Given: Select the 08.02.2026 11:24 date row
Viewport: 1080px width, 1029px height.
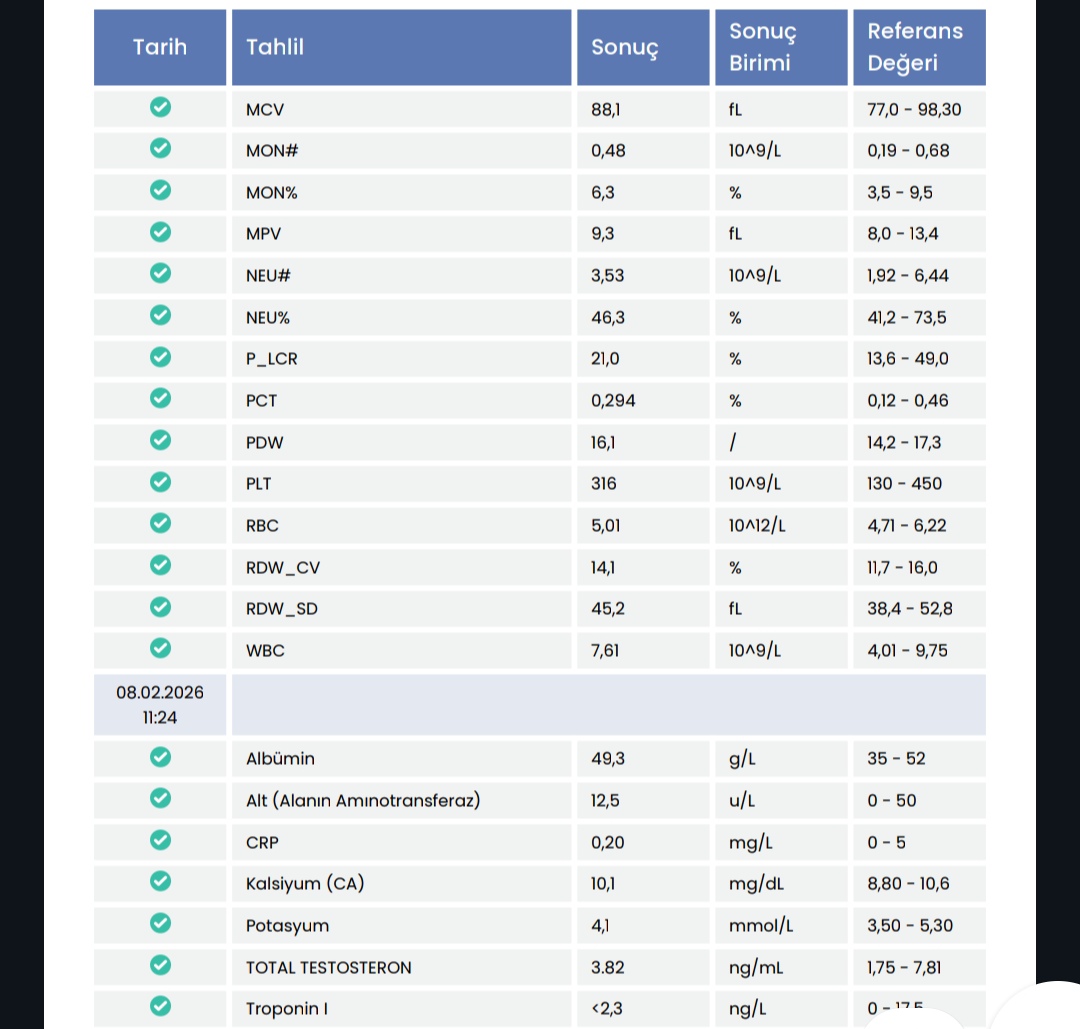Looking at the screenshot, I should [x=160, y=704].
